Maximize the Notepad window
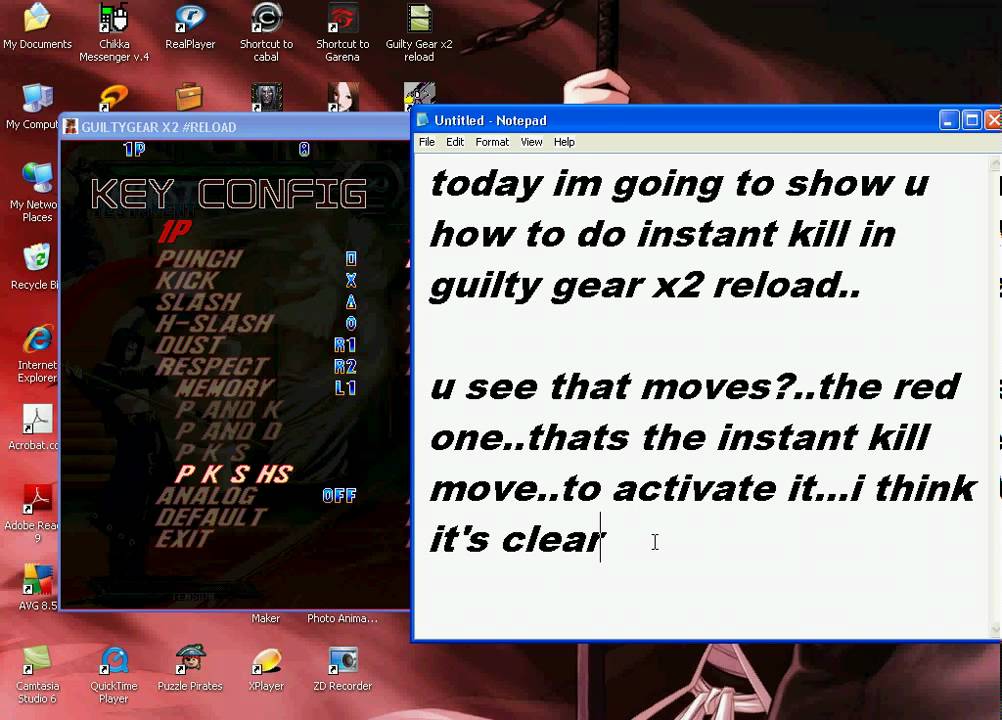 [971, 120]
